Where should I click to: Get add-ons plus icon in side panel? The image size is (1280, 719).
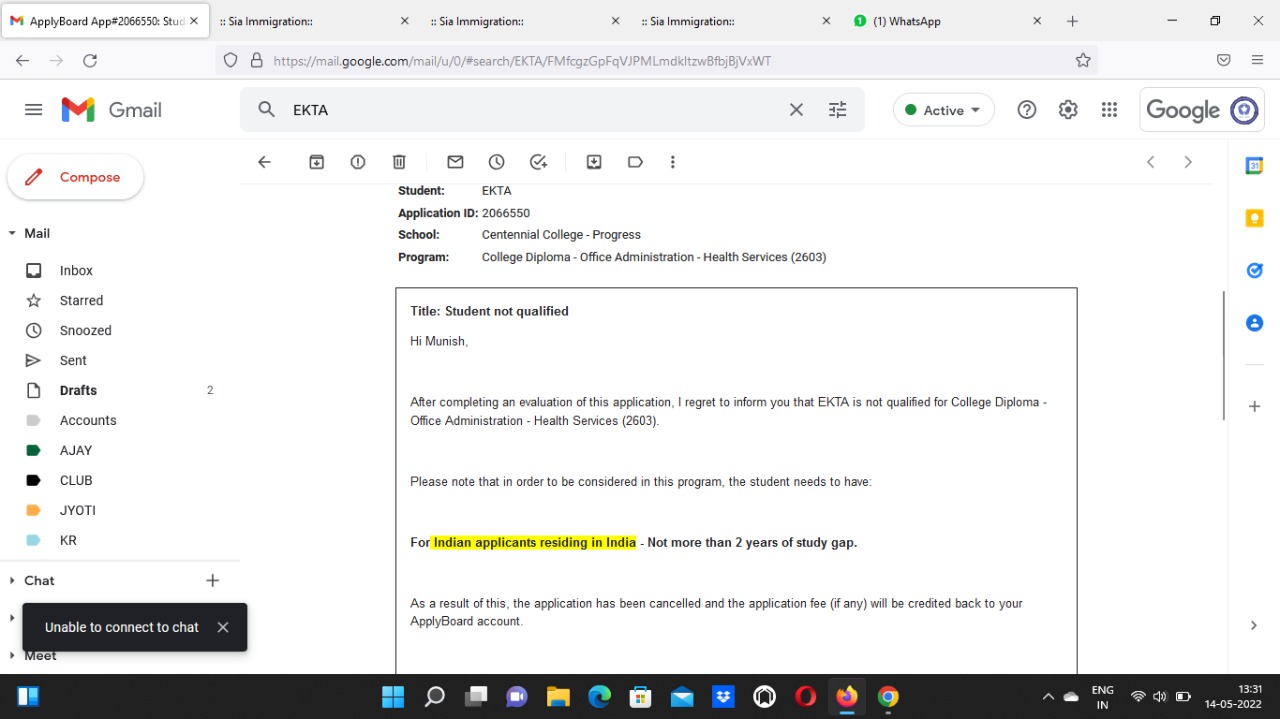(1254, 406)
